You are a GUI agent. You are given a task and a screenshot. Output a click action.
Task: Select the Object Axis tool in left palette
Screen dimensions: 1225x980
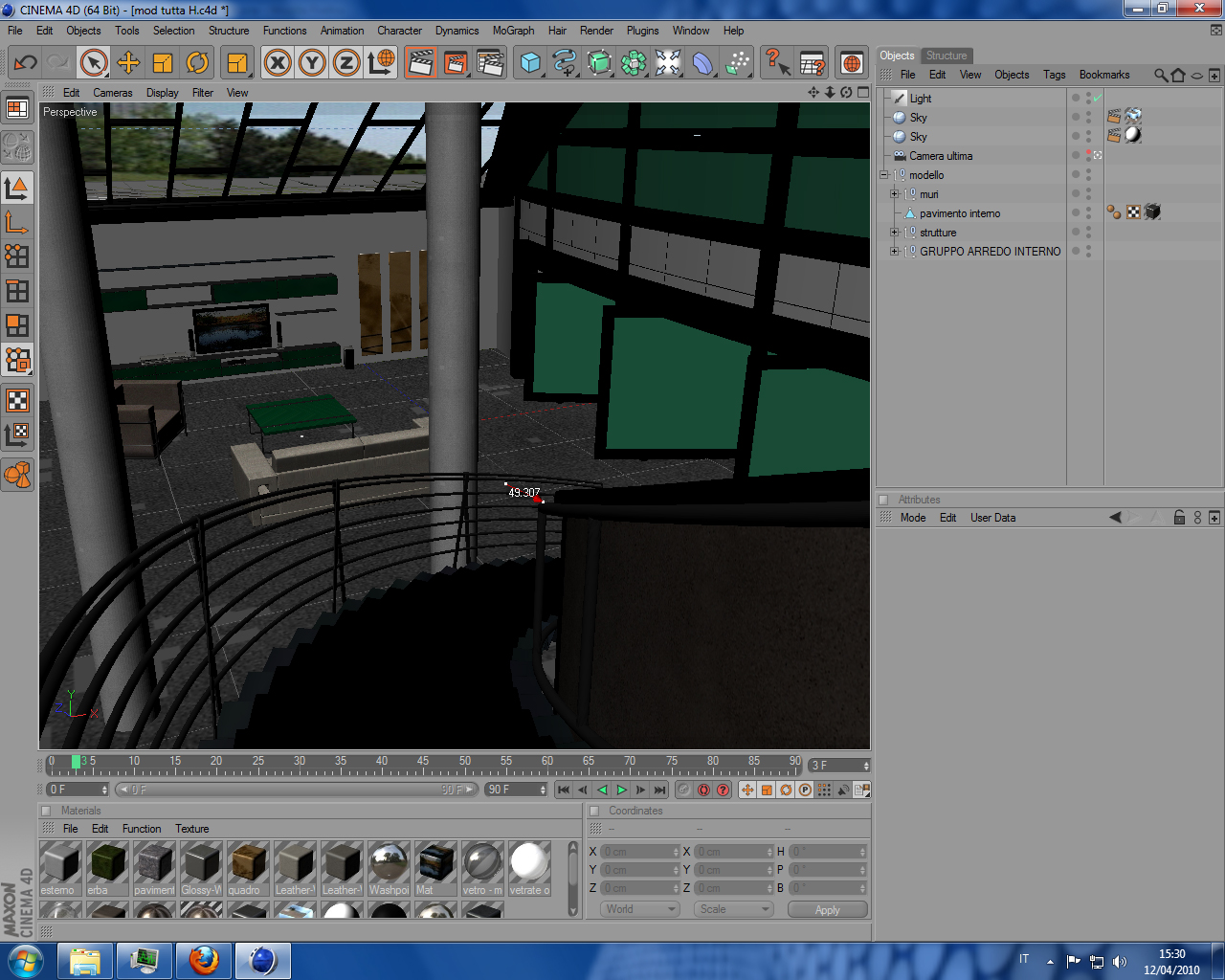click(x=17, y=222)
